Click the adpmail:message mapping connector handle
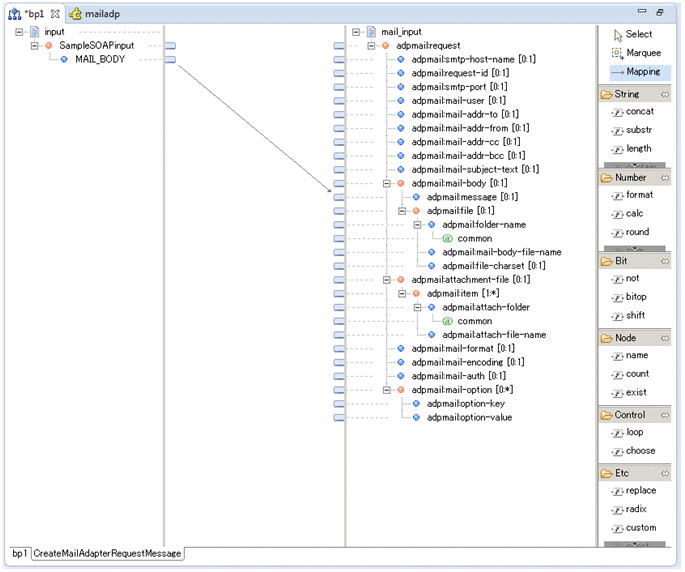Viewport: 685px width, 572px height. (338, 197)
